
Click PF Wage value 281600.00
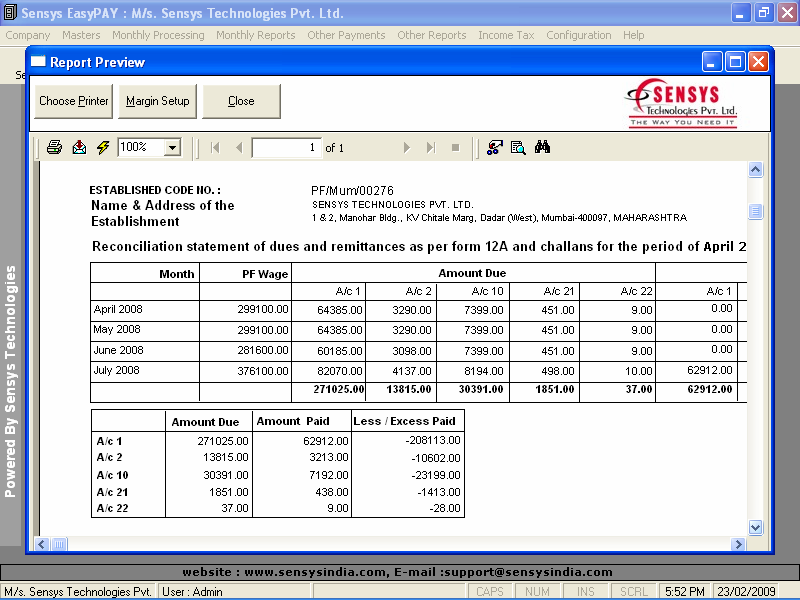coord(263,351)
